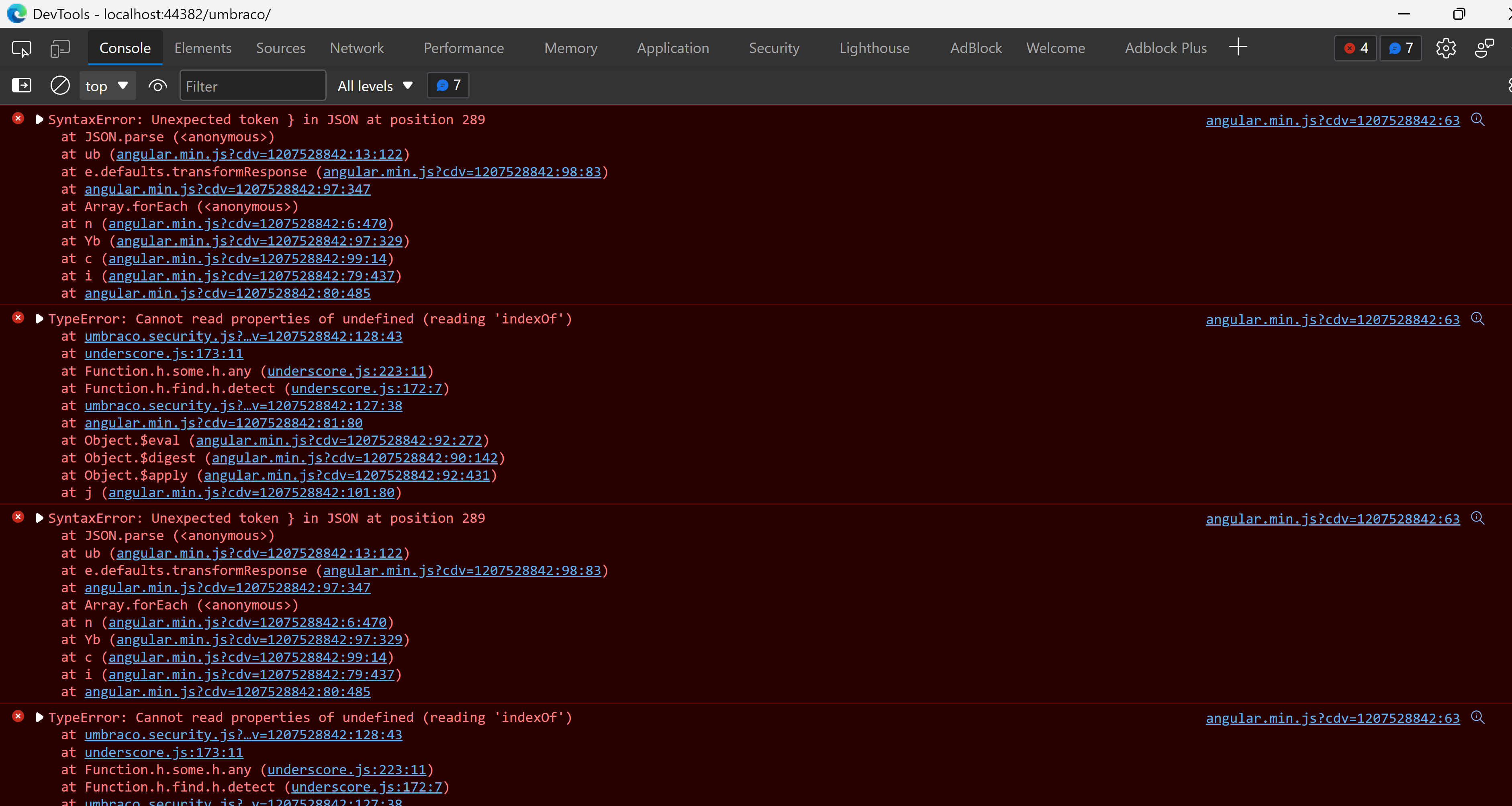Click the Edge icon in title bar

coord(16,14)
